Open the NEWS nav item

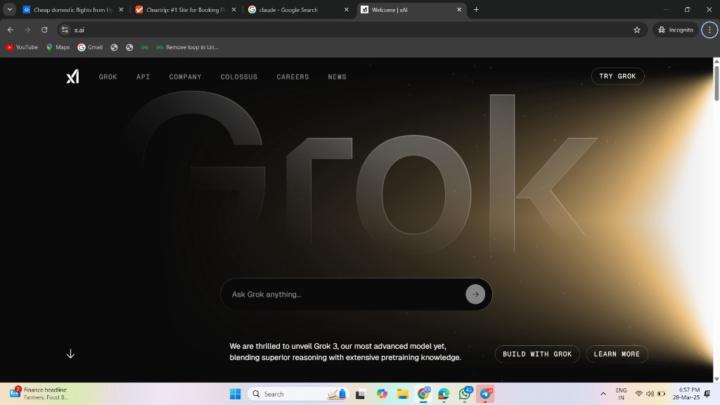[337, 77]
